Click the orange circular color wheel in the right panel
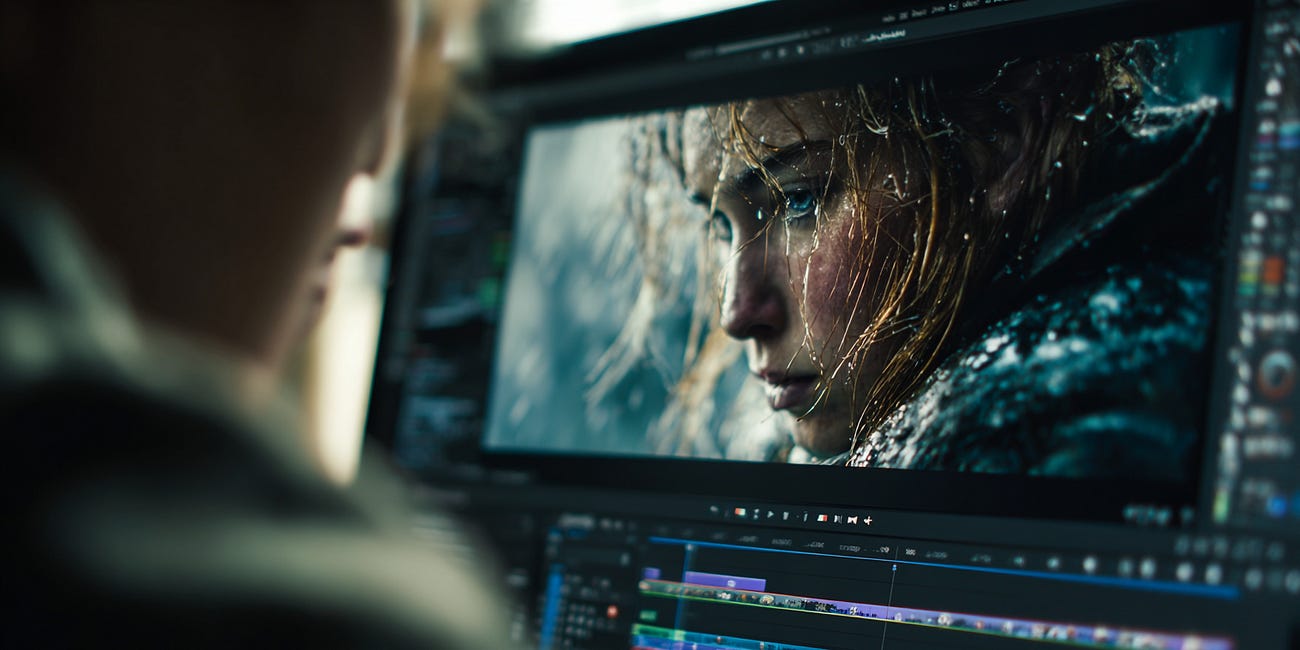 [1276, 374]
